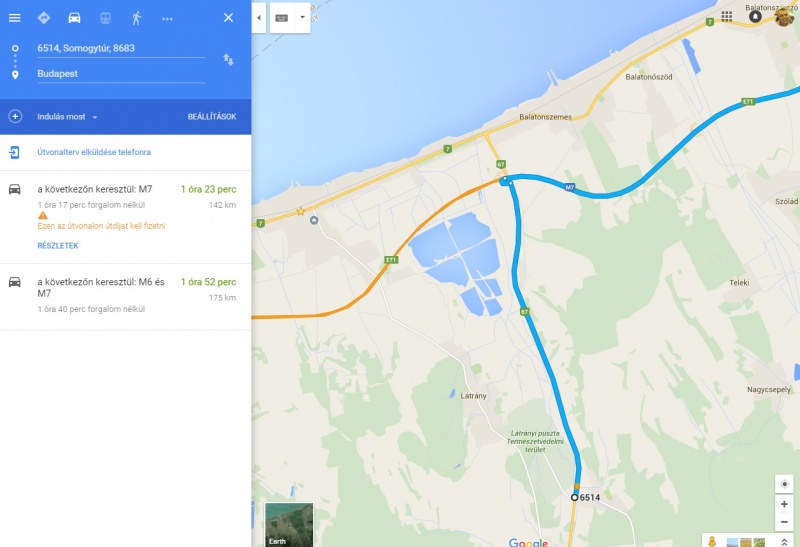Open Google apps grid
800x547 pixels.
tap(727, 17)
